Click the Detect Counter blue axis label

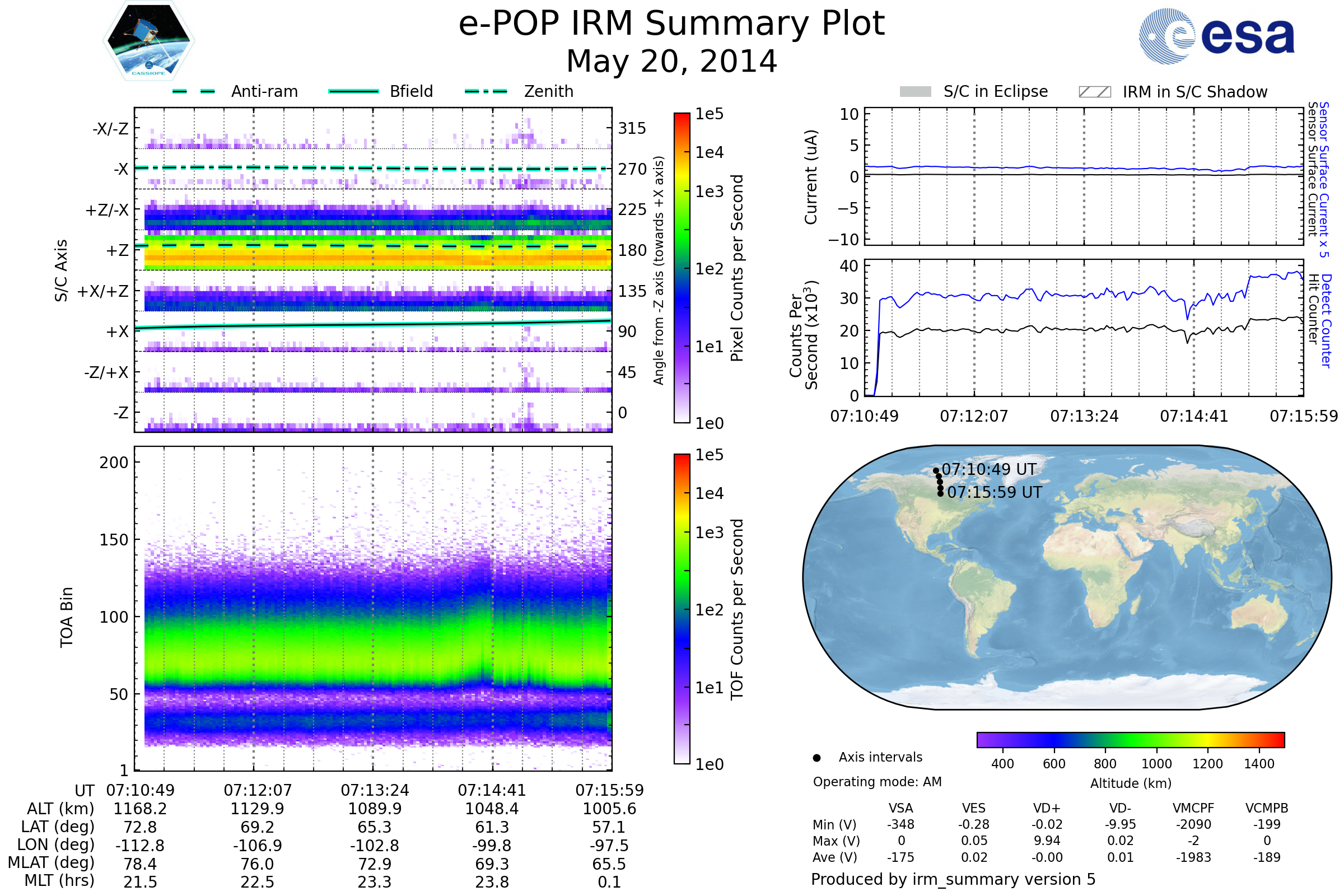point(1327,320)
